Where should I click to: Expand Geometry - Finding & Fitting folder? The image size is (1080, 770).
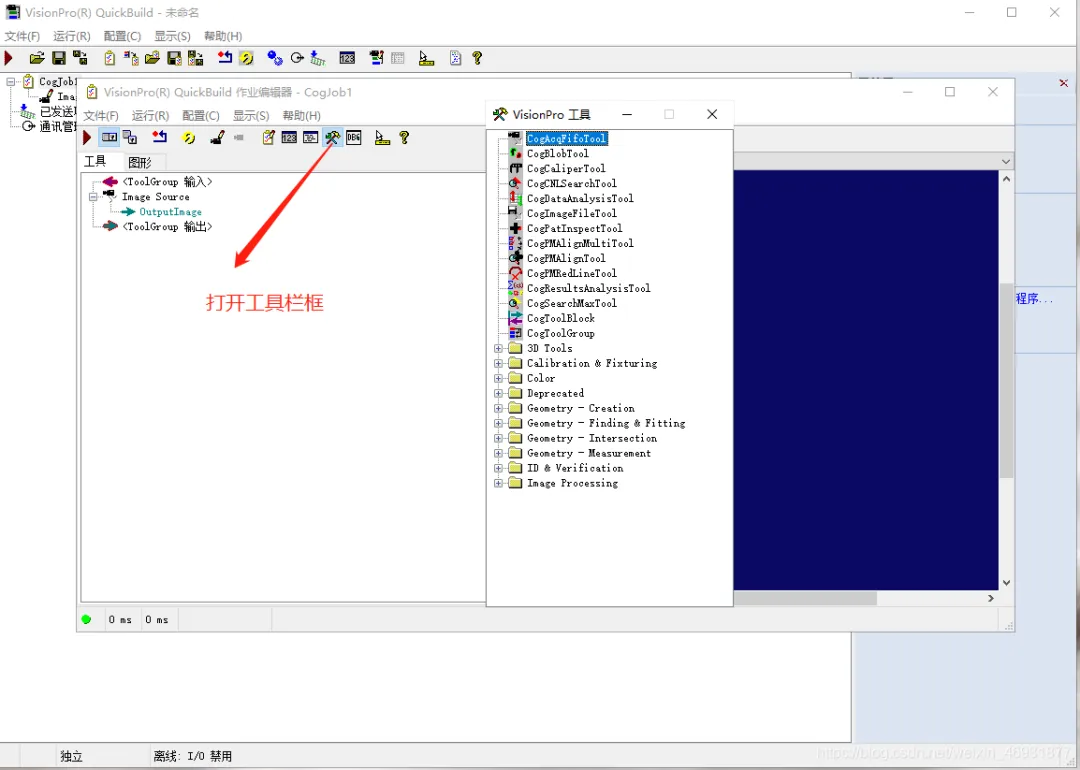pyautogui.click(x=498, y=424)
